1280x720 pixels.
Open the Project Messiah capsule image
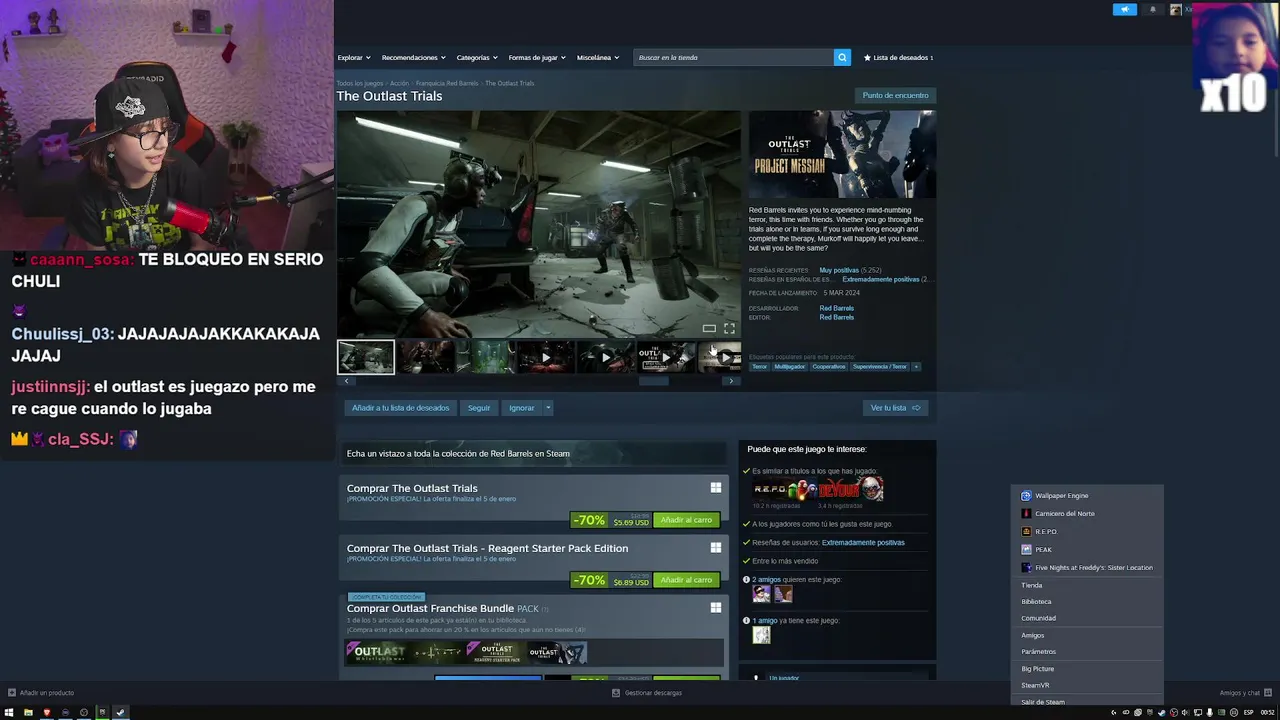[x=842, y=154]
